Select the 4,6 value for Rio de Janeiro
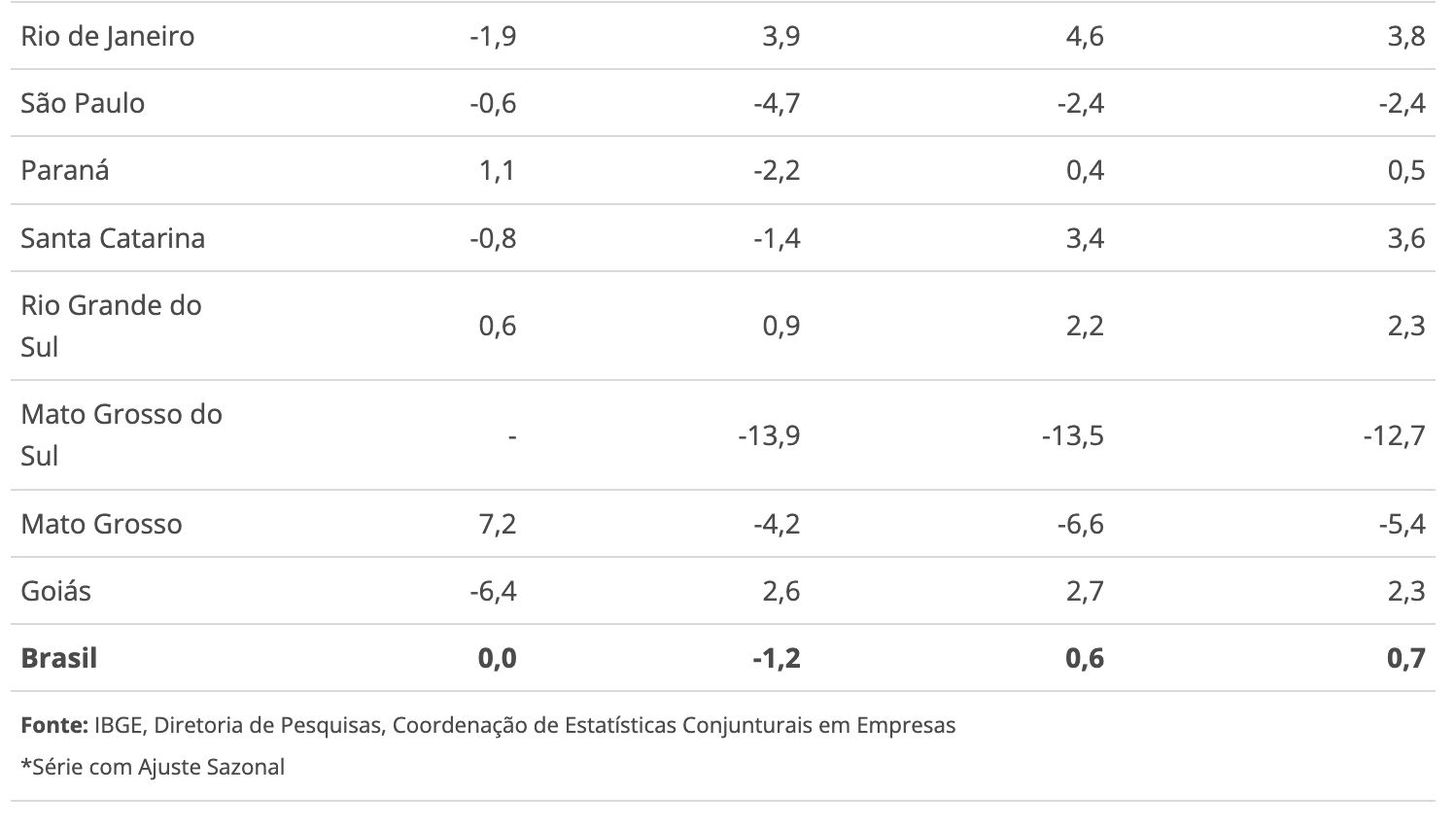Viewport: 1456px width, 830px height. pos(1084,36)
